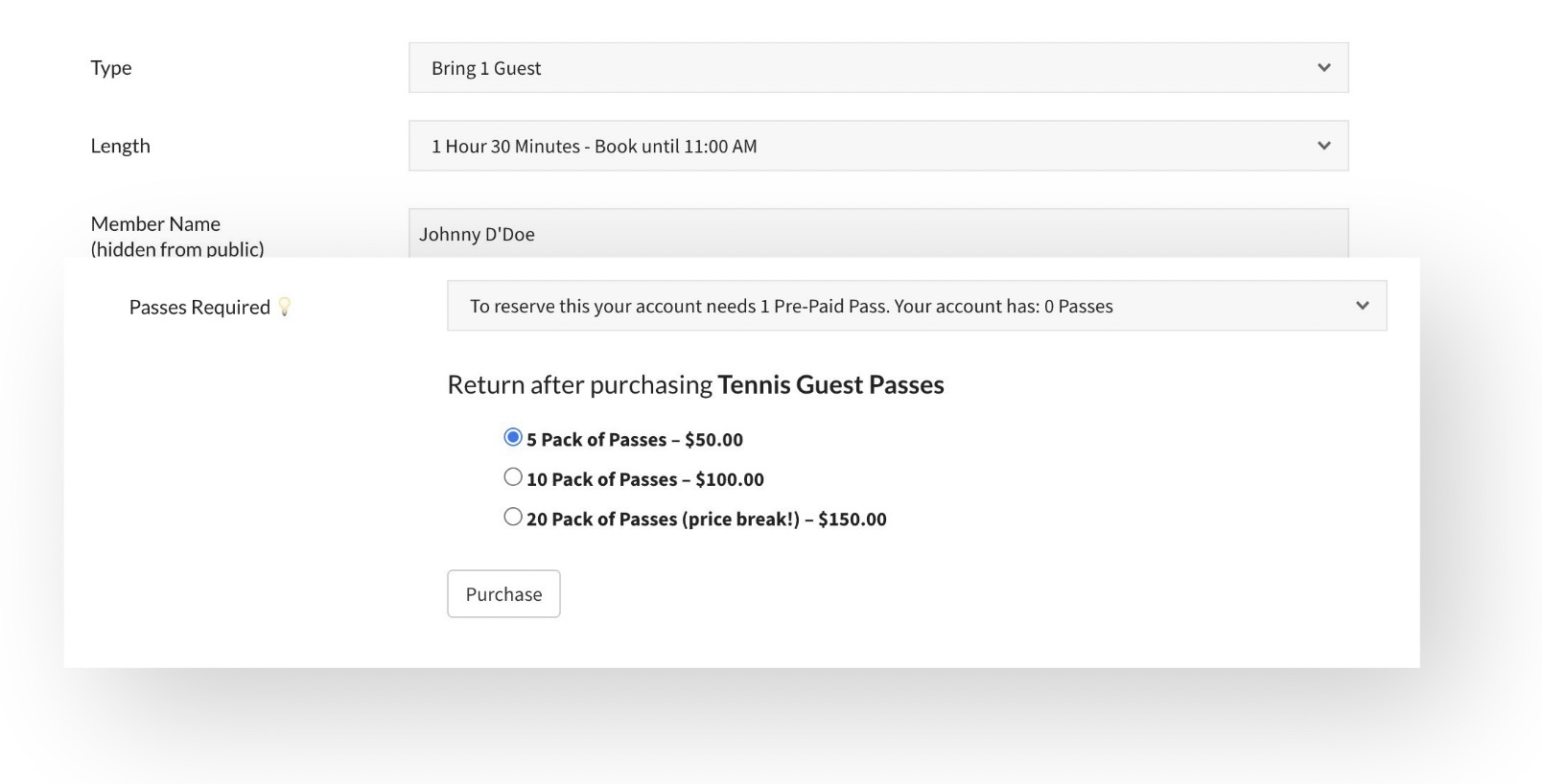Click the chevron arrow on the Length dropdown
1542x784 pixels.
tap(1323, 146)
